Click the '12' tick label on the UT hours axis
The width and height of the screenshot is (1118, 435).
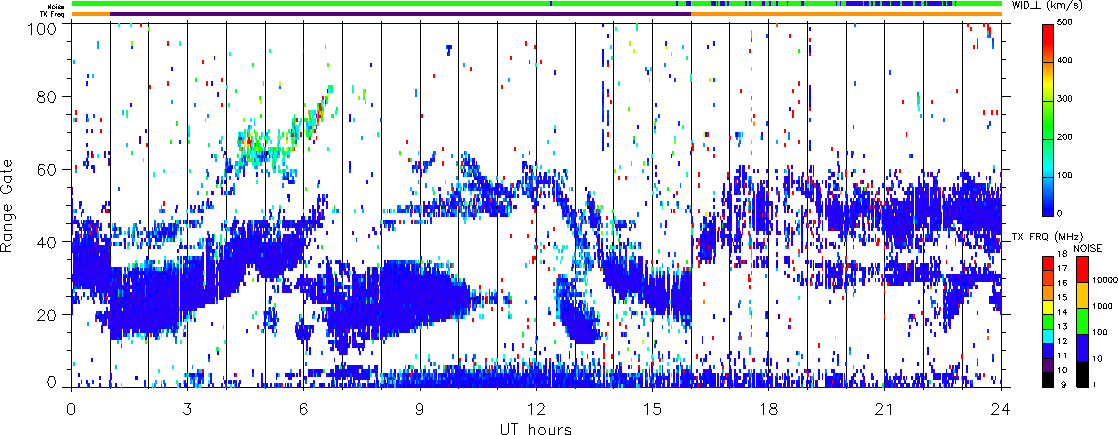click(x=536, y=410)
